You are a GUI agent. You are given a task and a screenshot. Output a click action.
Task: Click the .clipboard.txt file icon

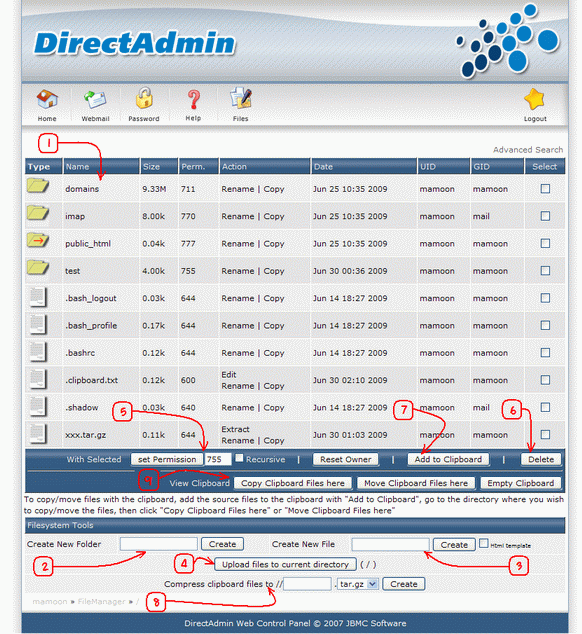[38, 379]
